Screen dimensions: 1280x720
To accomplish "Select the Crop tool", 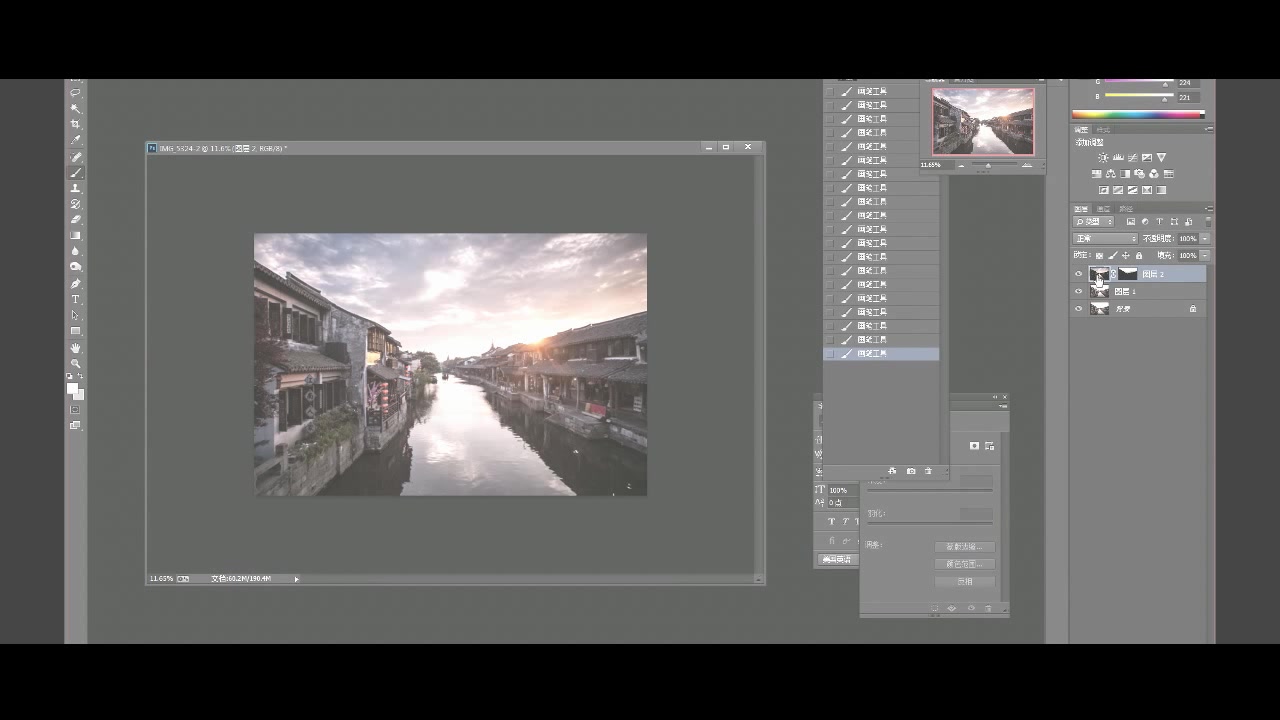I will (x=75, y=125).
